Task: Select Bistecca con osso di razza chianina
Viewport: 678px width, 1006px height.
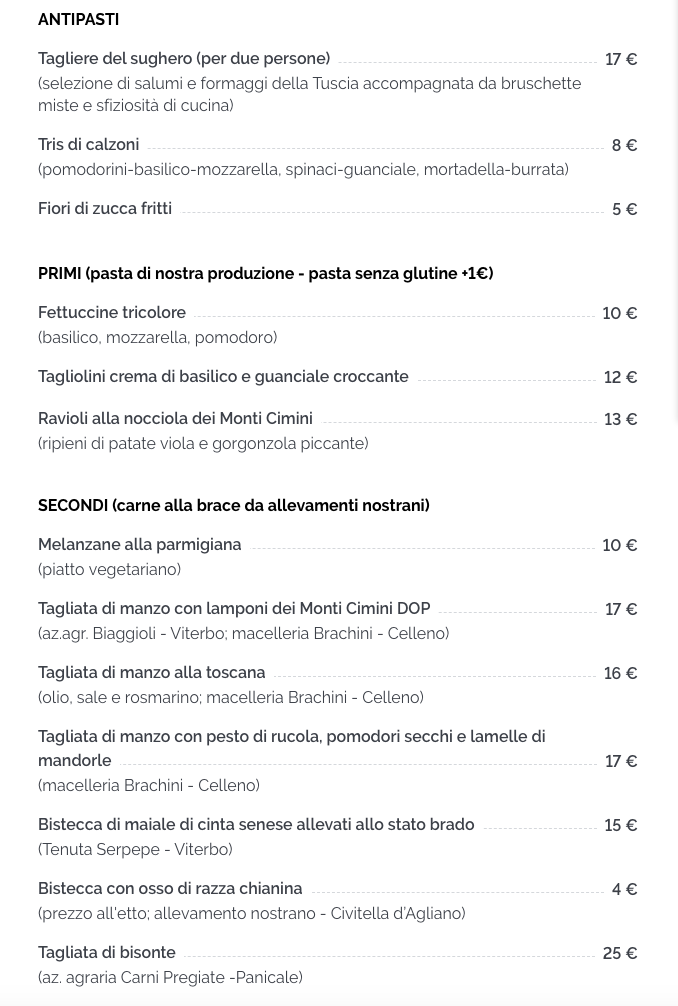Action: click(x=170, y=889)
